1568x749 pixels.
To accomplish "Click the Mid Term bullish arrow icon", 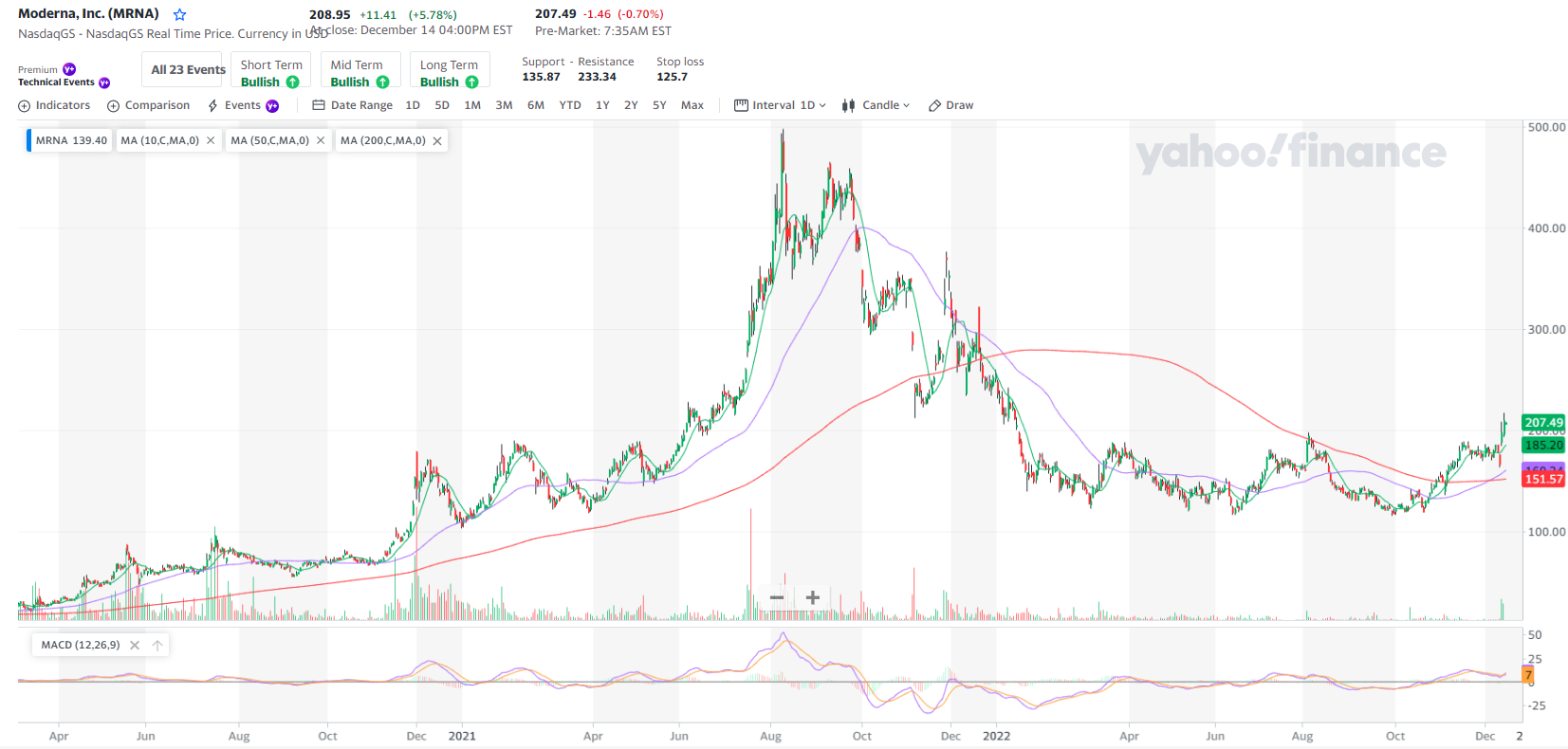I will coord(382,82).
